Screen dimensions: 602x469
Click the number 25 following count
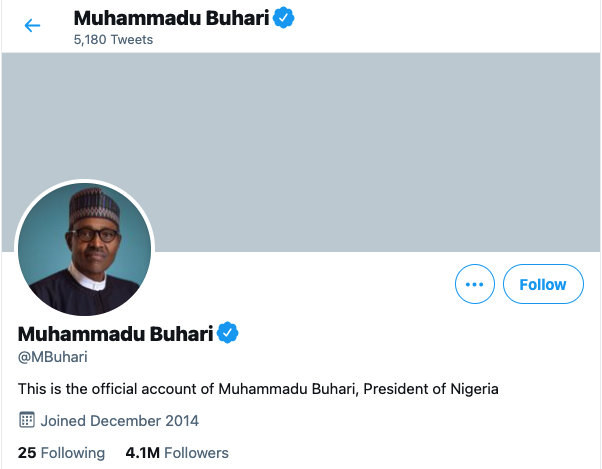click(x=27, y=453)
